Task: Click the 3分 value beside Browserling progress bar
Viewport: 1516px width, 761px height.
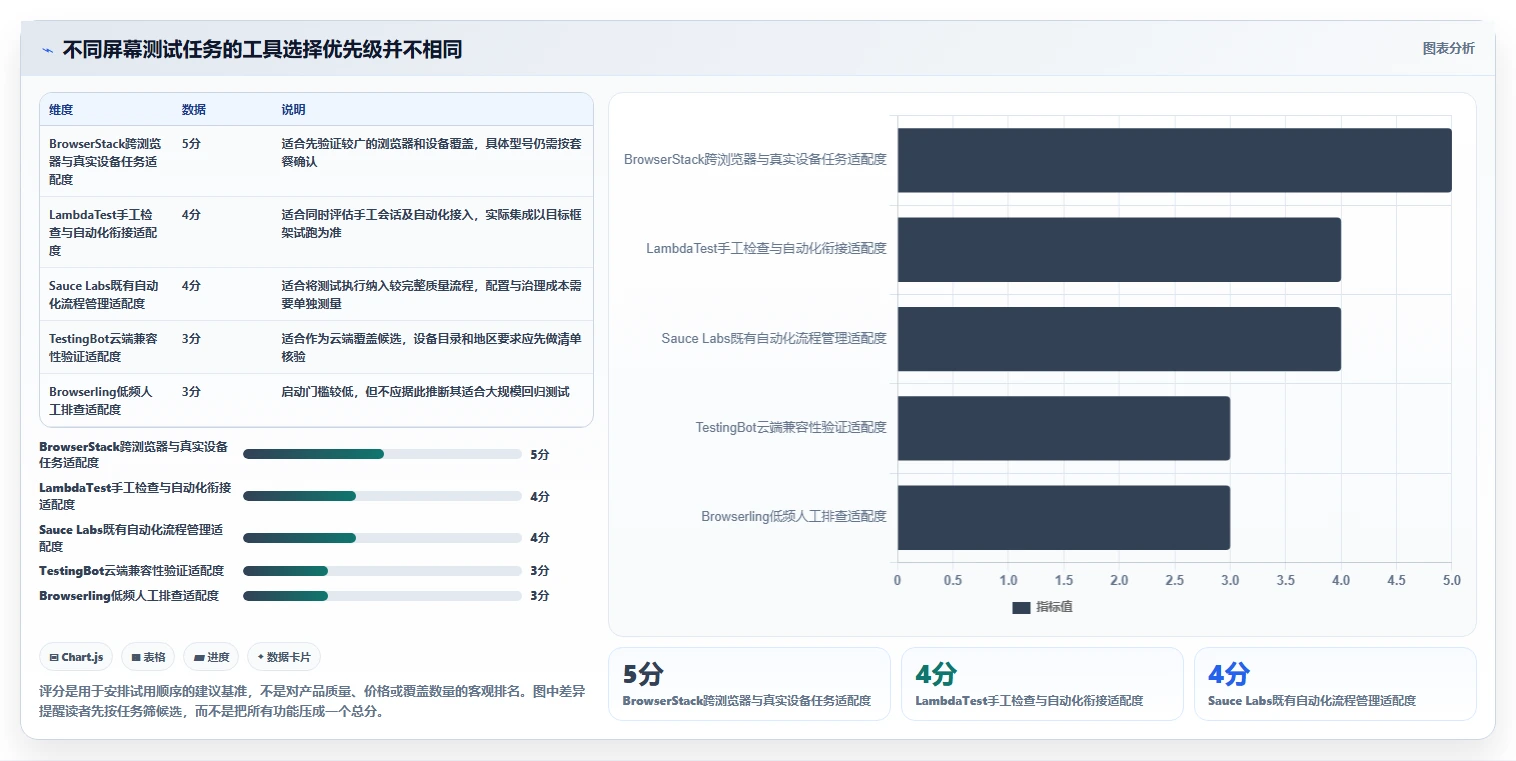Action: coord(540,596)
